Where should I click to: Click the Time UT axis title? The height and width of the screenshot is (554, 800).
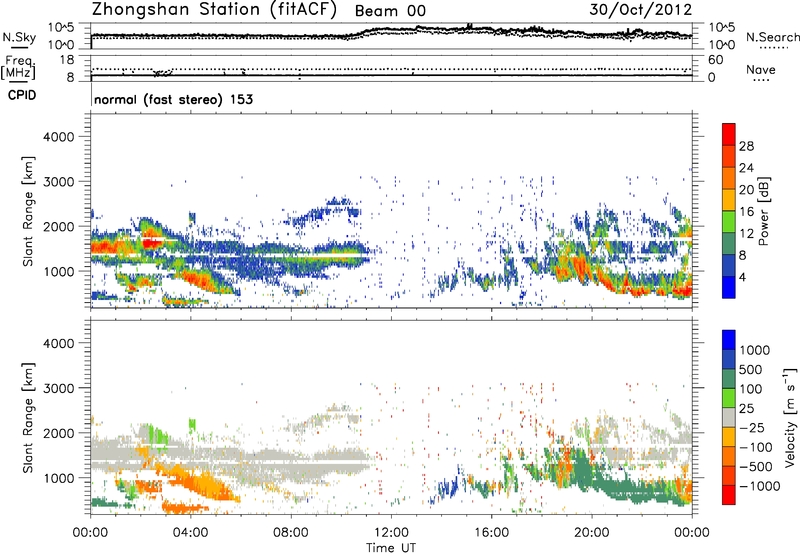pos(391,548)
